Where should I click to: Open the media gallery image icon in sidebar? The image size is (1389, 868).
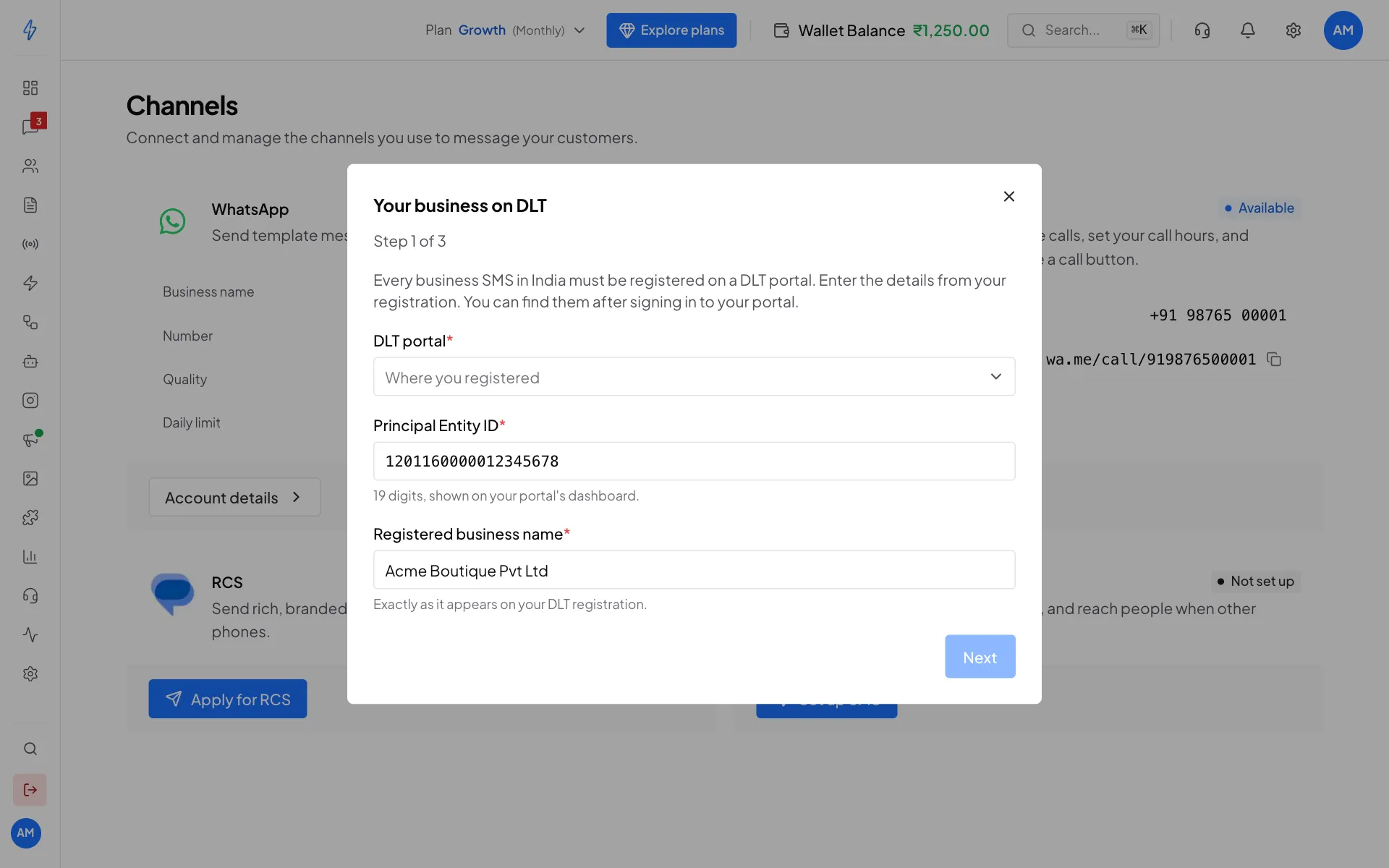[30, 478]
